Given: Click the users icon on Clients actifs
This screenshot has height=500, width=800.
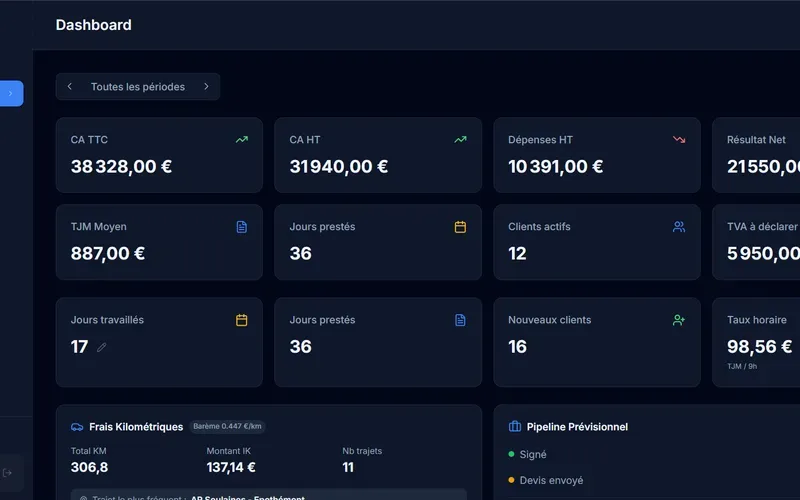Looking at the screenshot, I should coord(679,227).
